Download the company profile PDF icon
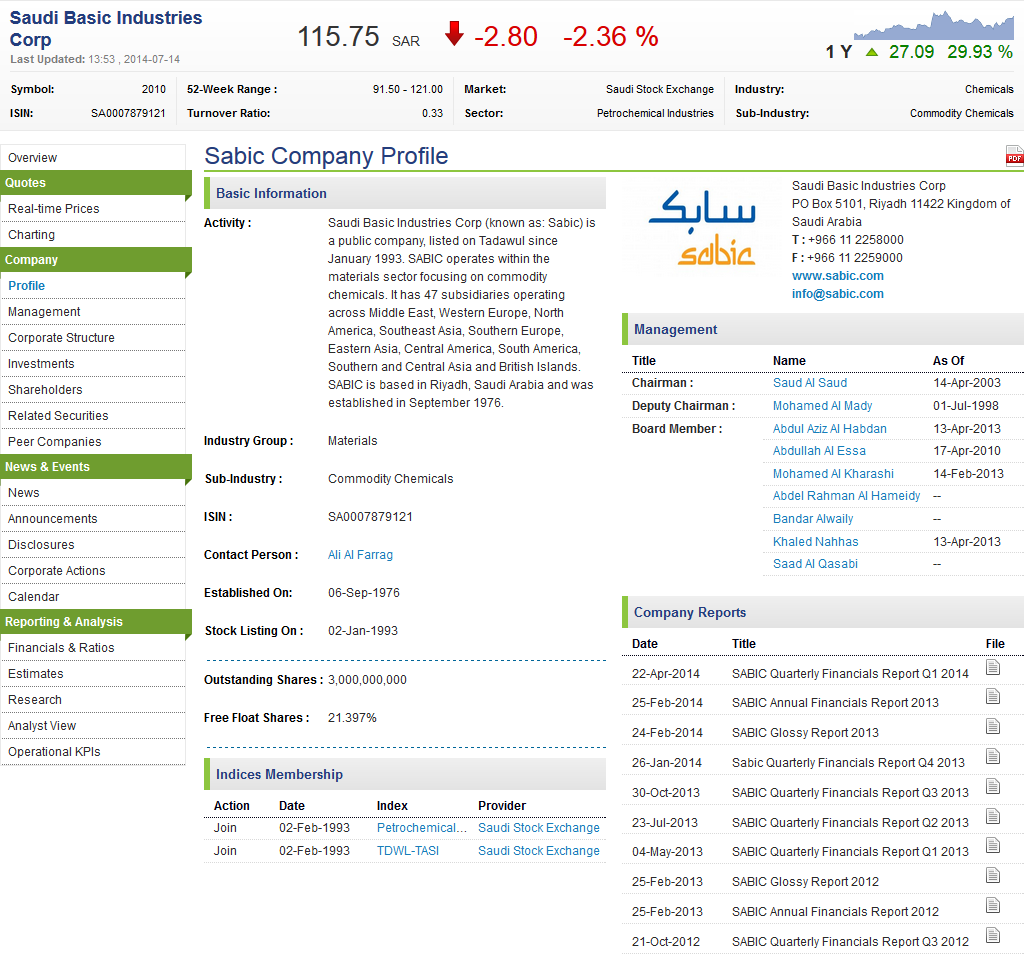Viewport: 1025px width, 955px height. click(x=1015, y=156)
